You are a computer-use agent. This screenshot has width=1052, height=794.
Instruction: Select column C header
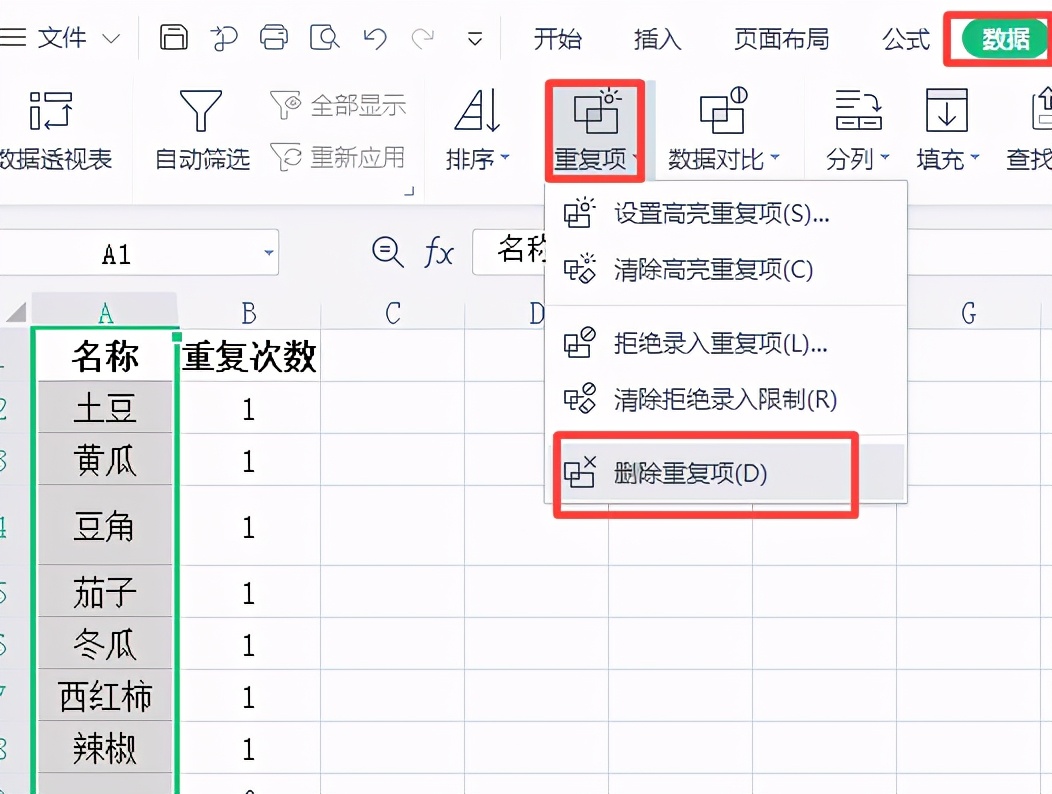tap(392, 313)
